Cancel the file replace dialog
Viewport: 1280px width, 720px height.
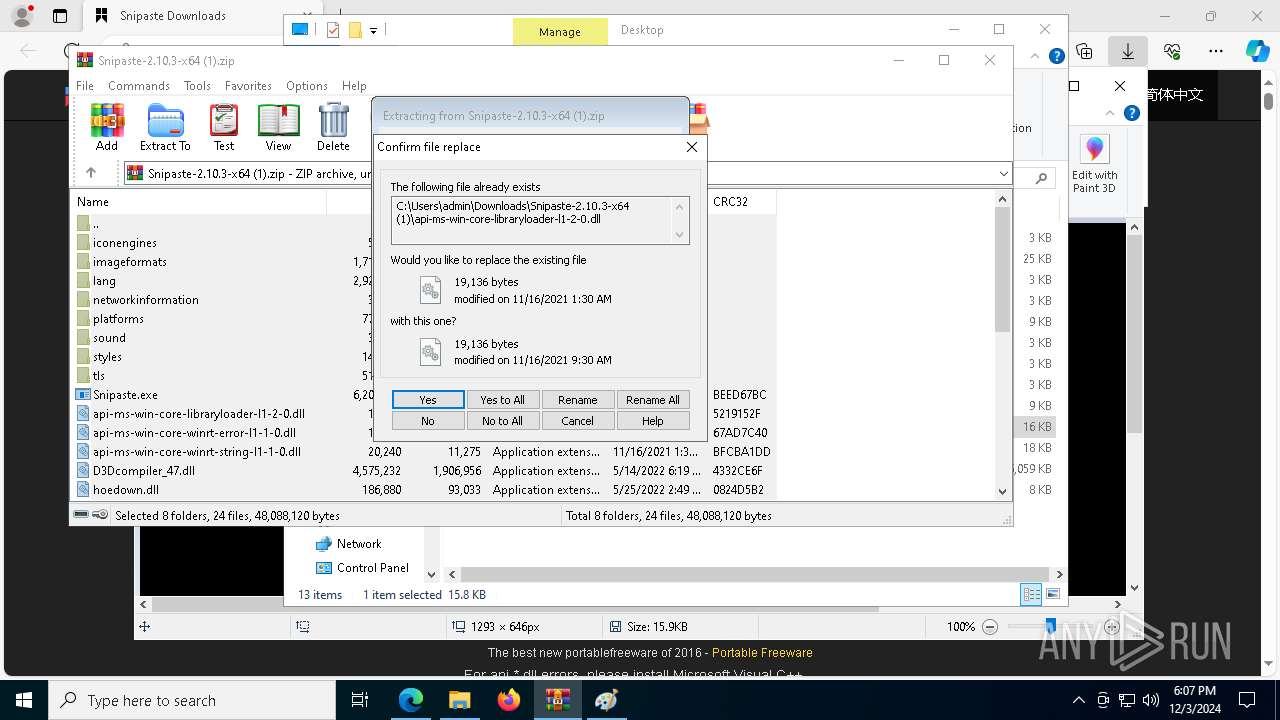click(577, 421)
